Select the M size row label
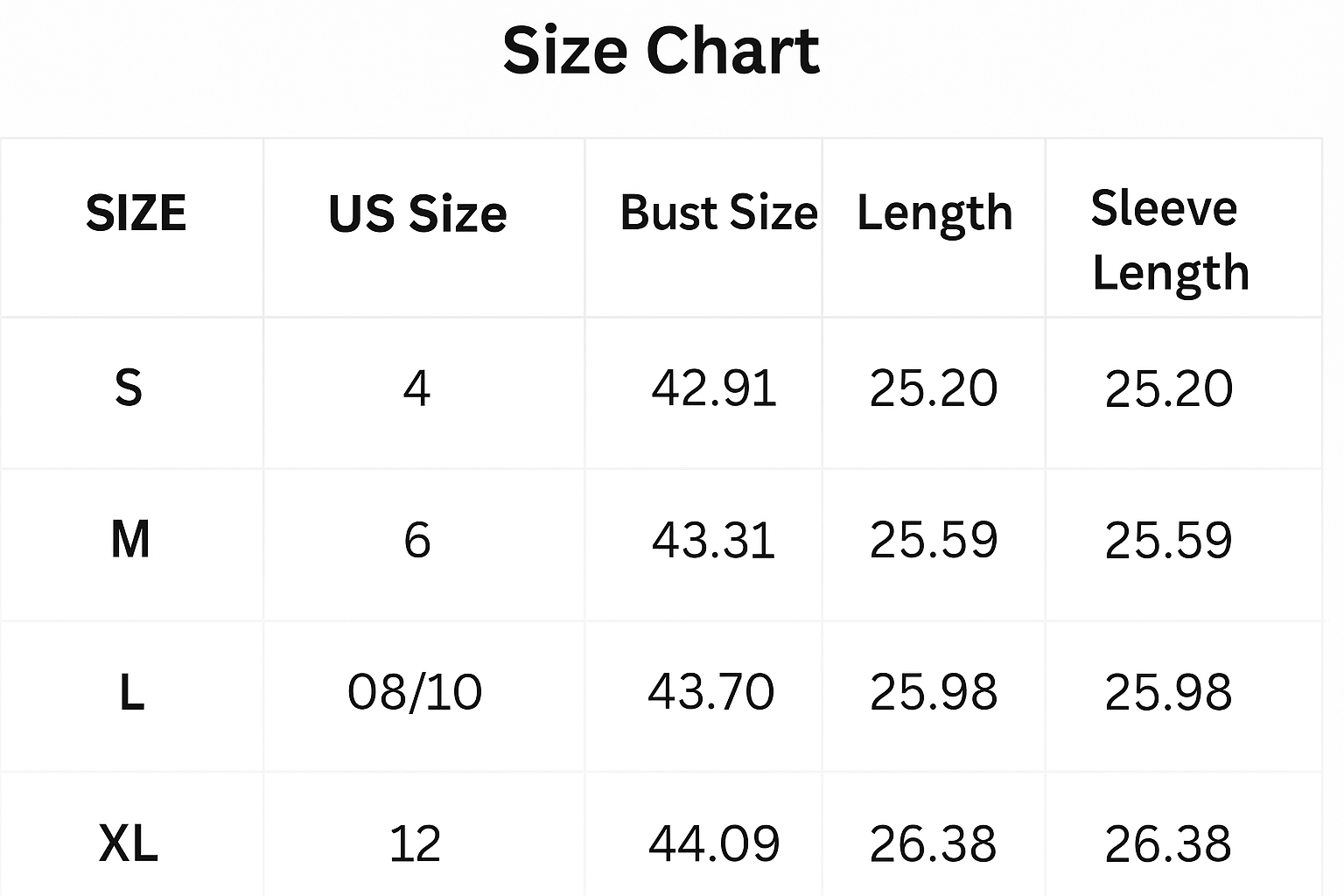The image size is (1344, 896). click(130, 539)
